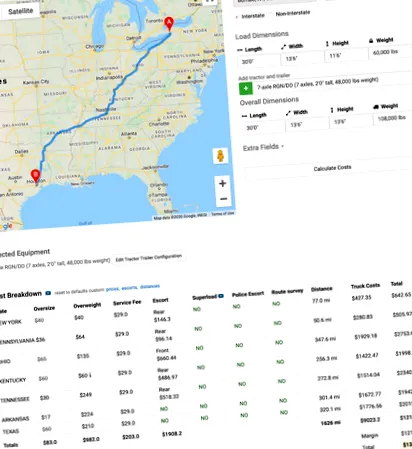Click the Overall Dimensions Height arrow icon
The width and height of the screenshot is (412, 449).
click(x=332, y=110)
